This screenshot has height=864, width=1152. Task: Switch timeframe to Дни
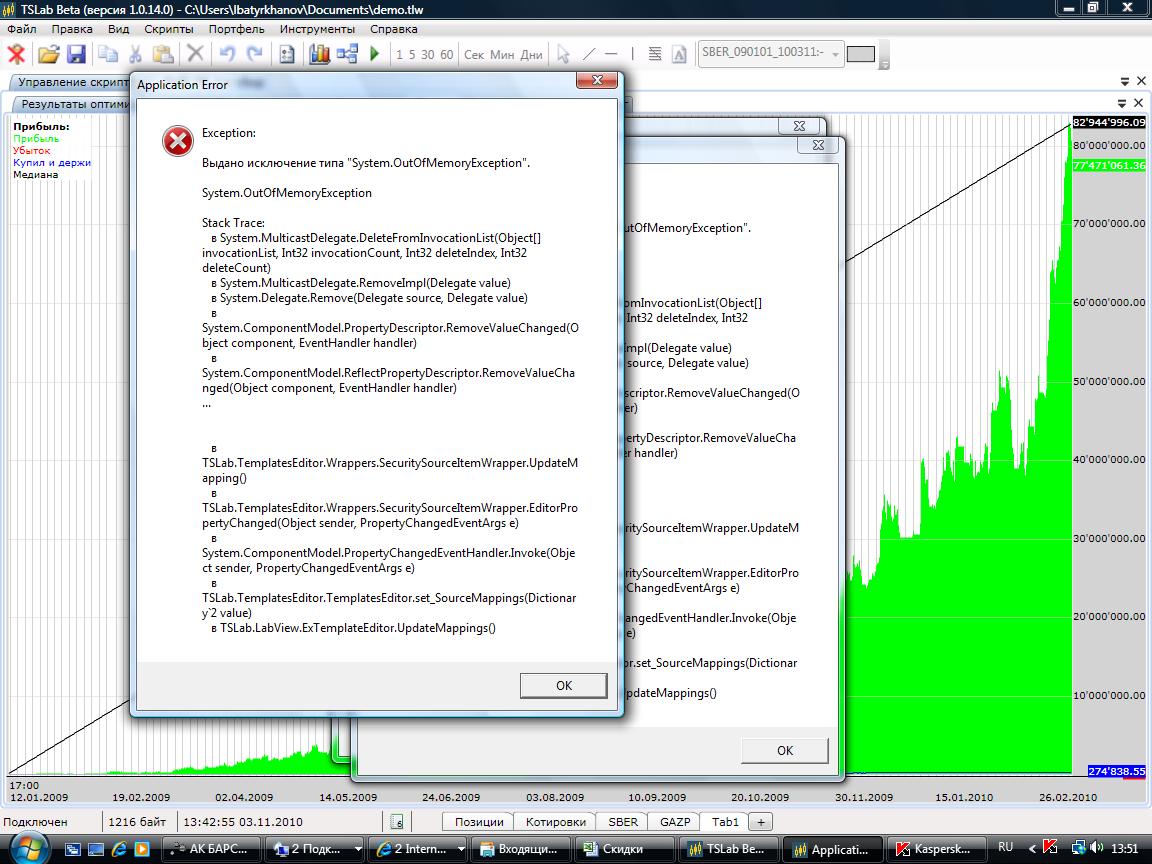point(531,54)
